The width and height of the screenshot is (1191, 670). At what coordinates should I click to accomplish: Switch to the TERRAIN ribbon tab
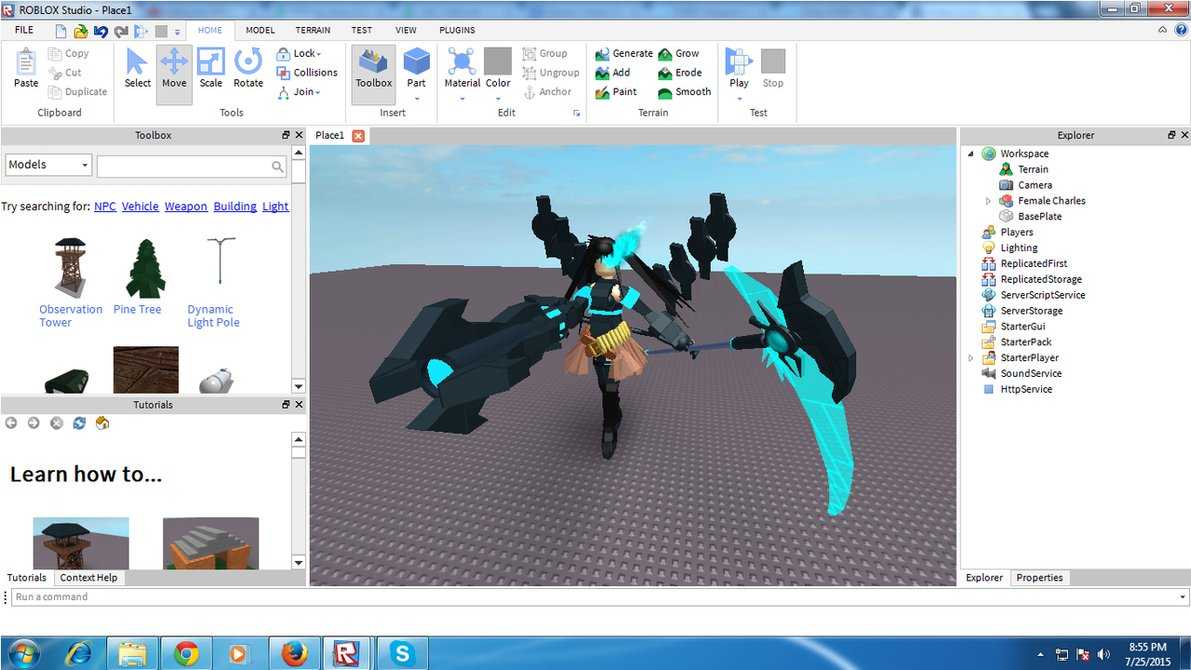coord(313,30)
